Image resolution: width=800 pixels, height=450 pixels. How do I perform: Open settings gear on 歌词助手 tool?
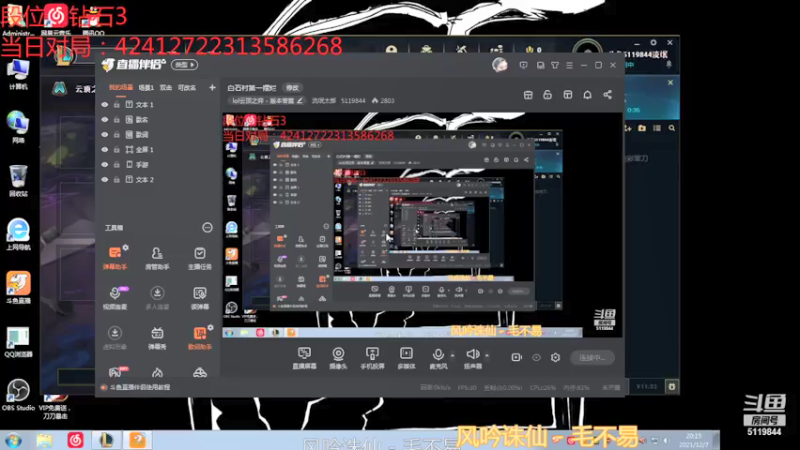click(x=210, y=328)
